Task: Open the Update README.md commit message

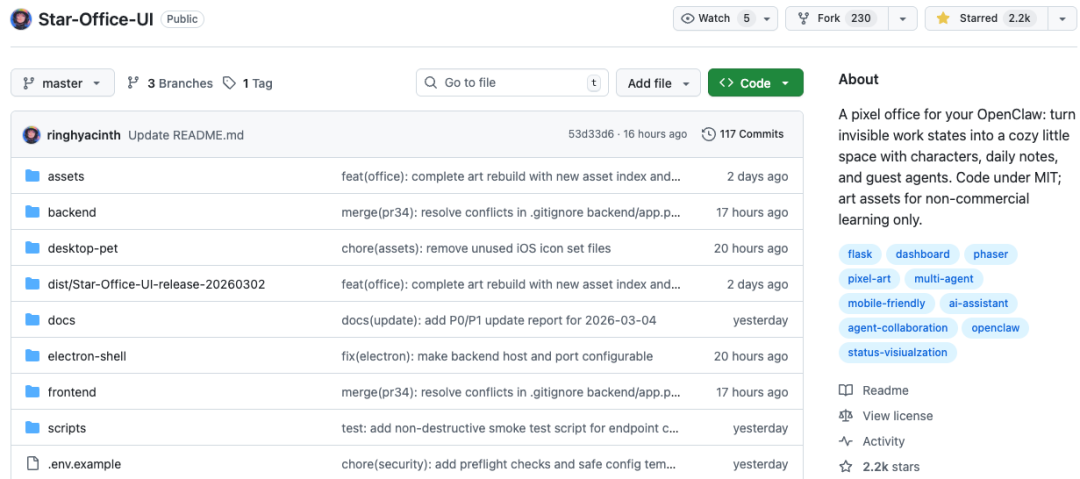Action: [x=186, y=135]
